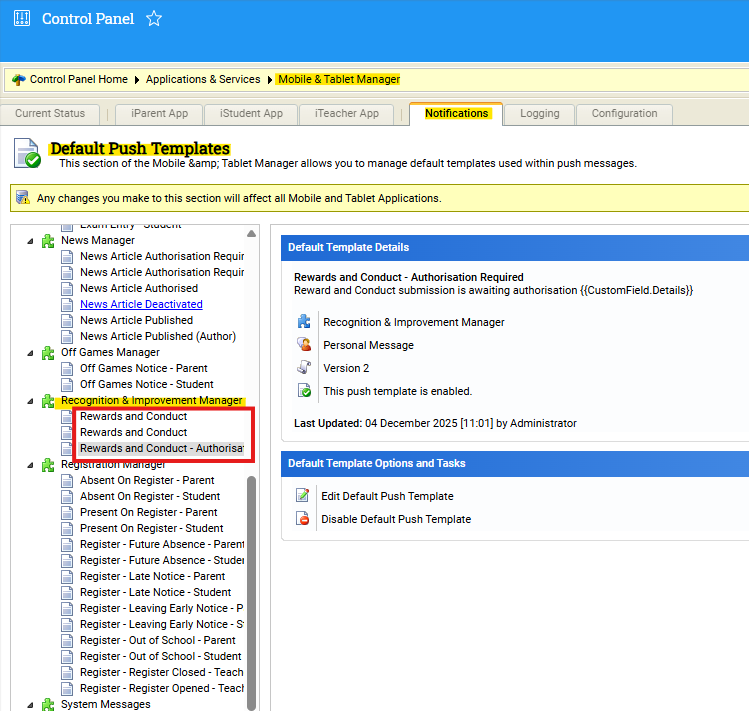Click the Last Updated timestamp text

[x=435, y=423]
